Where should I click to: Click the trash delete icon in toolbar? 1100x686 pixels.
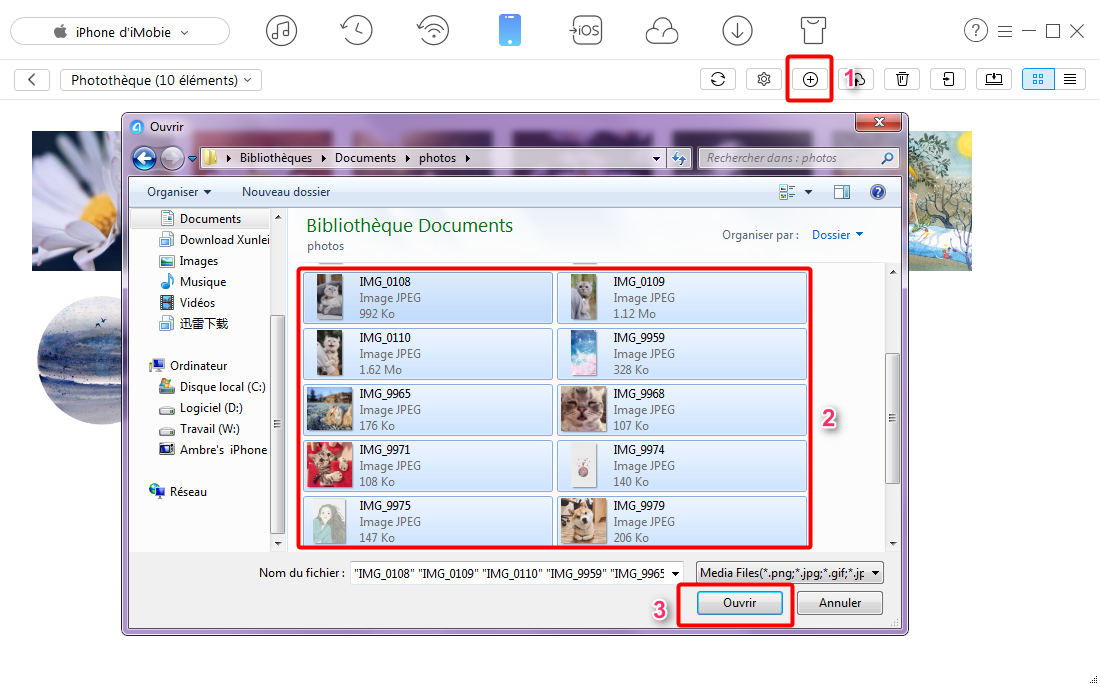point(902,79)
